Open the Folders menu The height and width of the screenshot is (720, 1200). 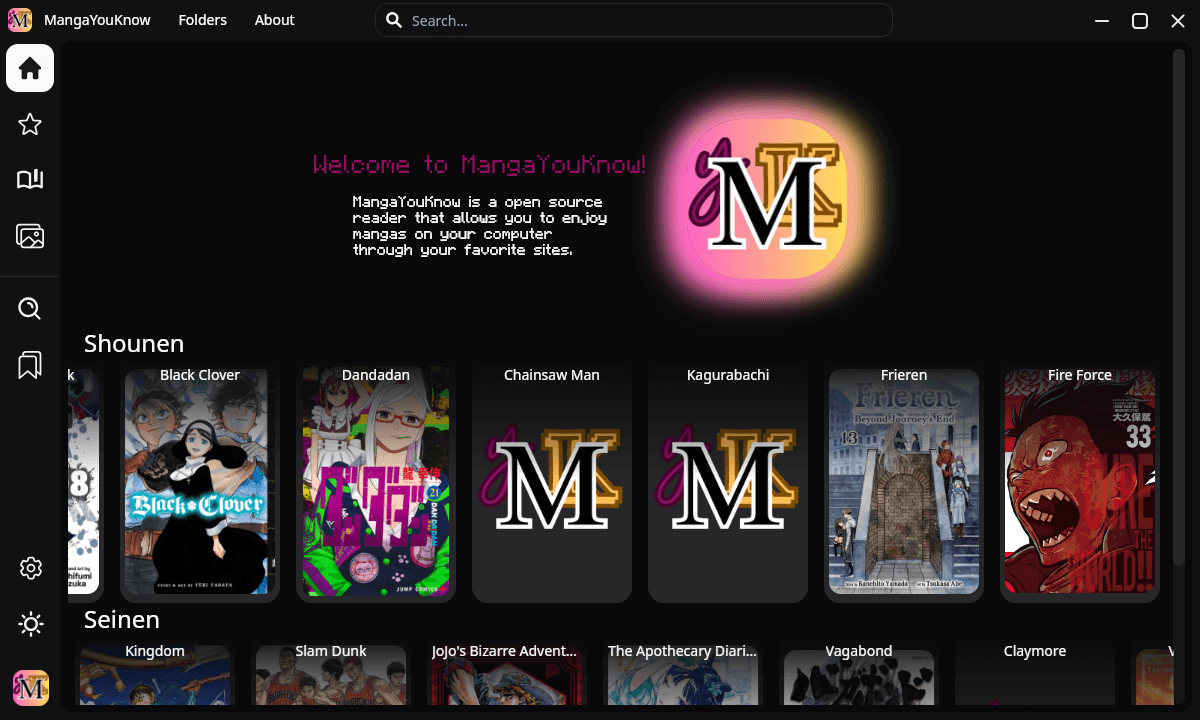point(202,20)
